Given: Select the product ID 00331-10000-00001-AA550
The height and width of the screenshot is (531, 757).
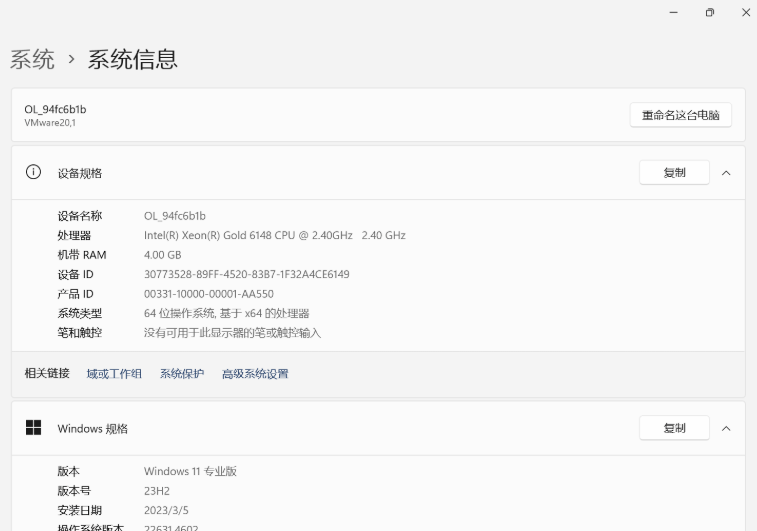Looking at the screenshot, I should click(x=209, y=294).
